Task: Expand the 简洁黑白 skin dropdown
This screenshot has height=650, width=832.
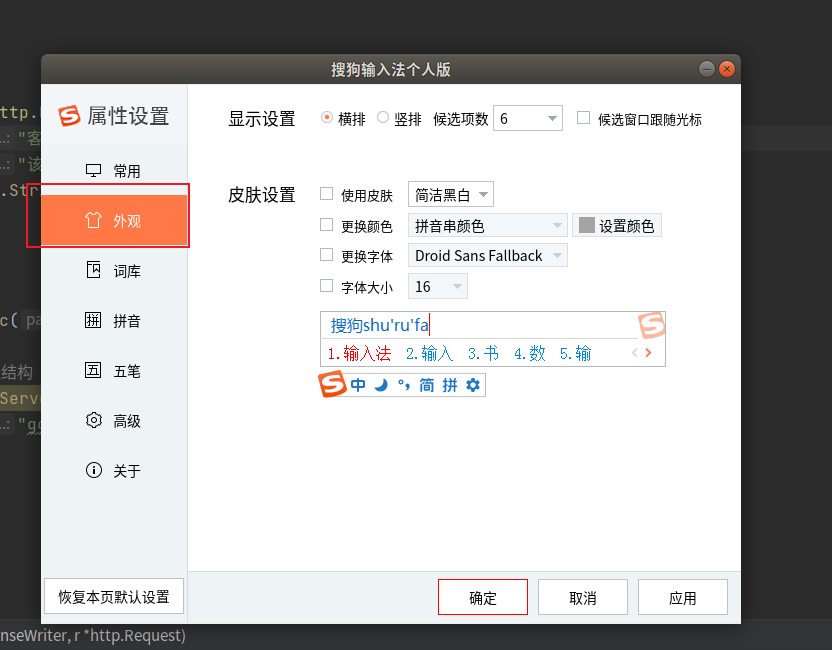Action: pyautogui.click(x=450, y=194)
